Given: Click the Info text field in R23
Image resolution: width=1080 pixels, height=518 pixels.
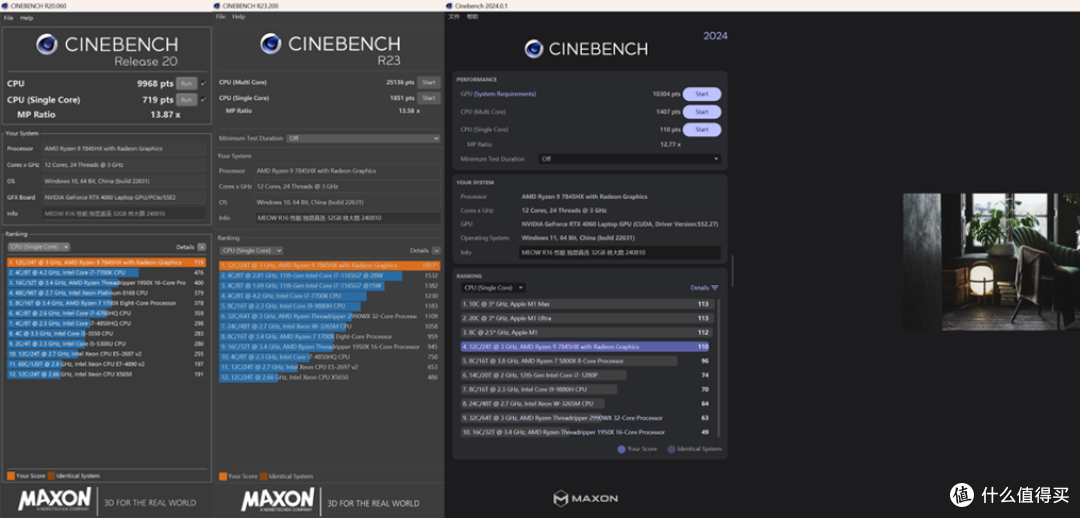Looking at the screenshot, I should point(348,218).
